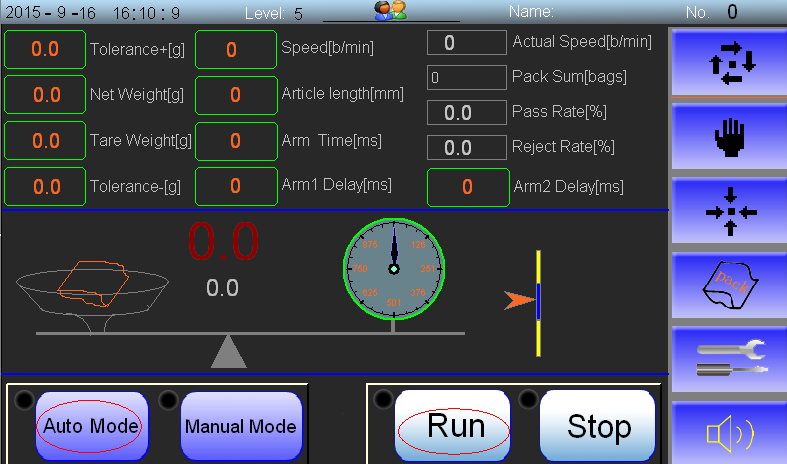Click the Tare Weight value box
Screen dimensions: 787x464
pos(45,140)
